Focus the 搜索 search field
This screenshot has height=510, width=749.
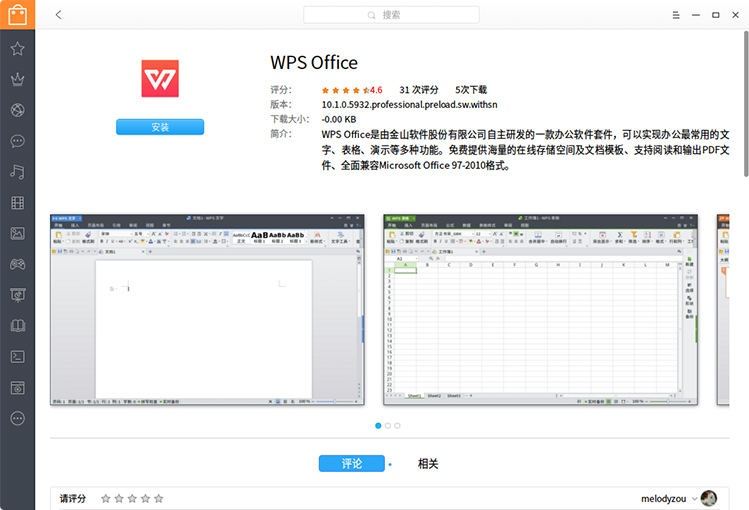[391, 15]
